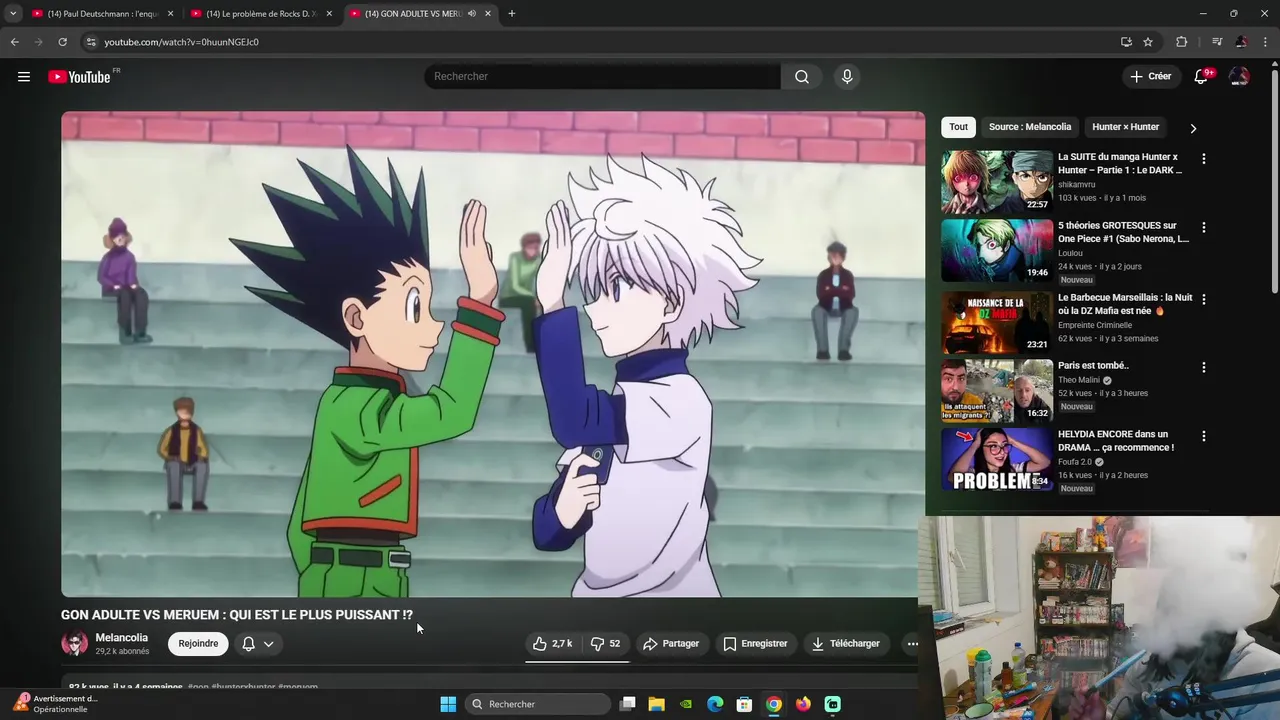The height and width of the screenshot is (720, 1280).
Task: Click the Theo Malini channel name
Action: (1079, 380)
